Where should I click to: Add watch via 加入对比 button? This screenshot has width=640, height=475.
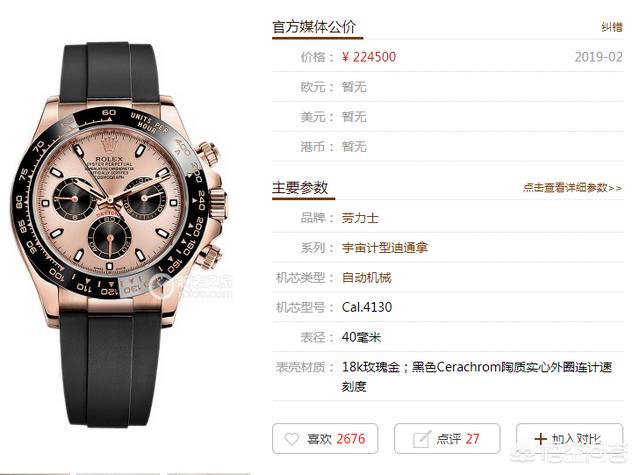click(x=569, y=439)
